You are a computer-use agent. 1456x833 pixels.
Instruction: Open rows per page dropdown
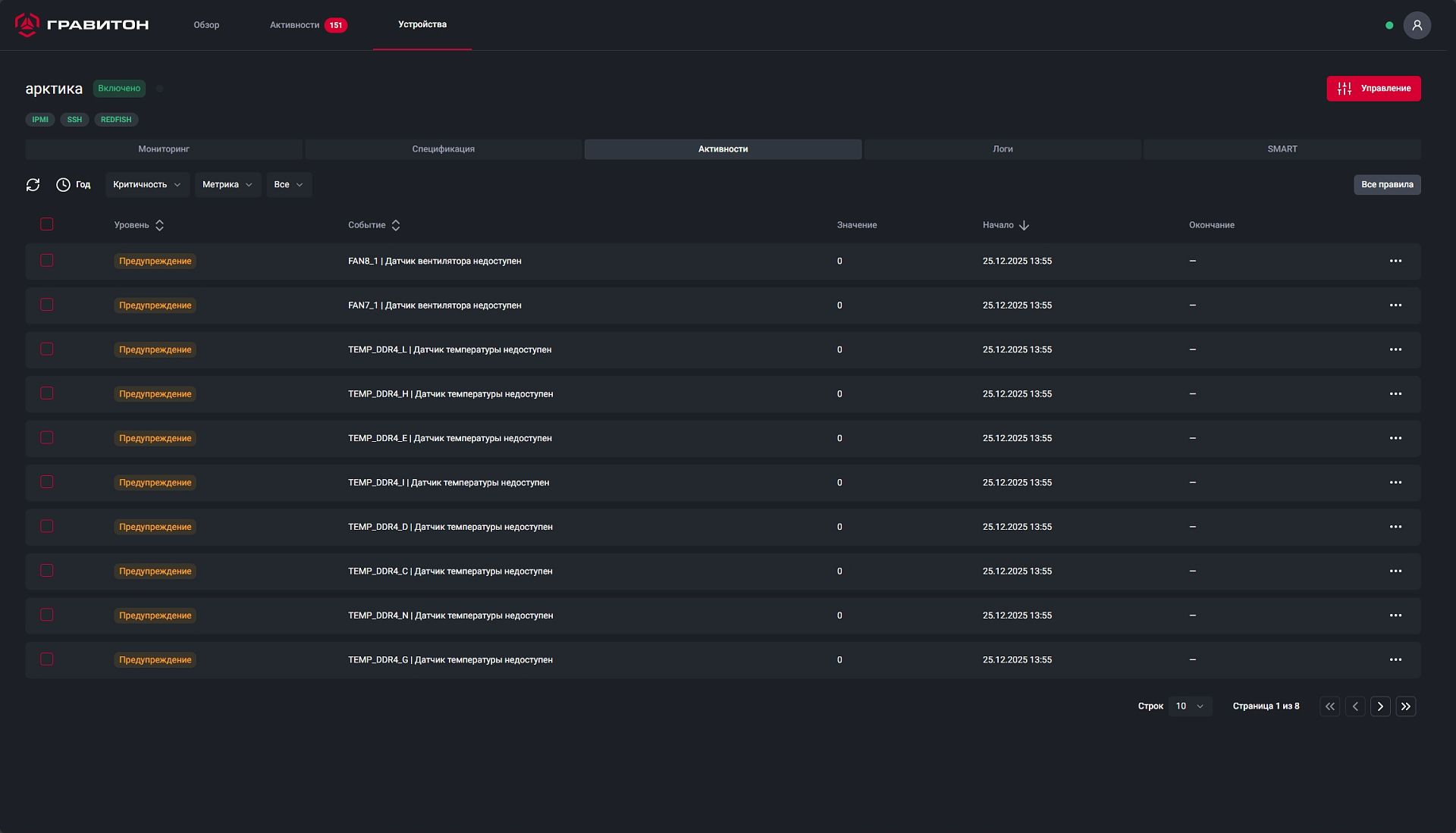[1189, 706]
